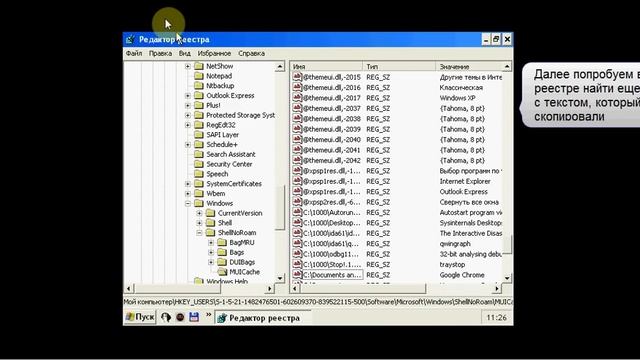This screenshot has height=360, width=640.
Task: Select the DUIBags folder icon
Action: (x=222, y=262)
